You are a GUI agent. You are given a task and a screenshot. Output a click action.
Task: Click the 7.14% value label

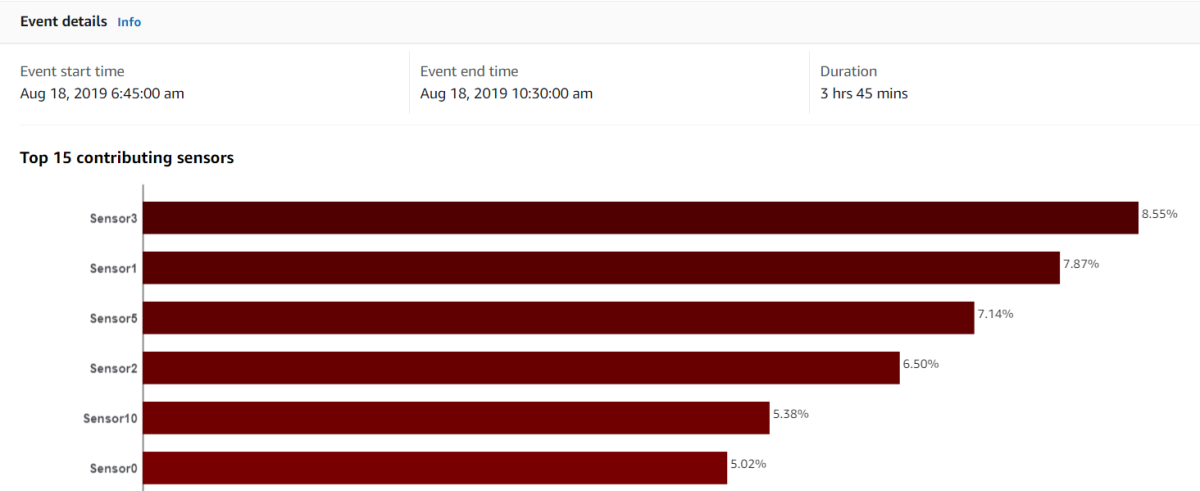tap(995, 314)
